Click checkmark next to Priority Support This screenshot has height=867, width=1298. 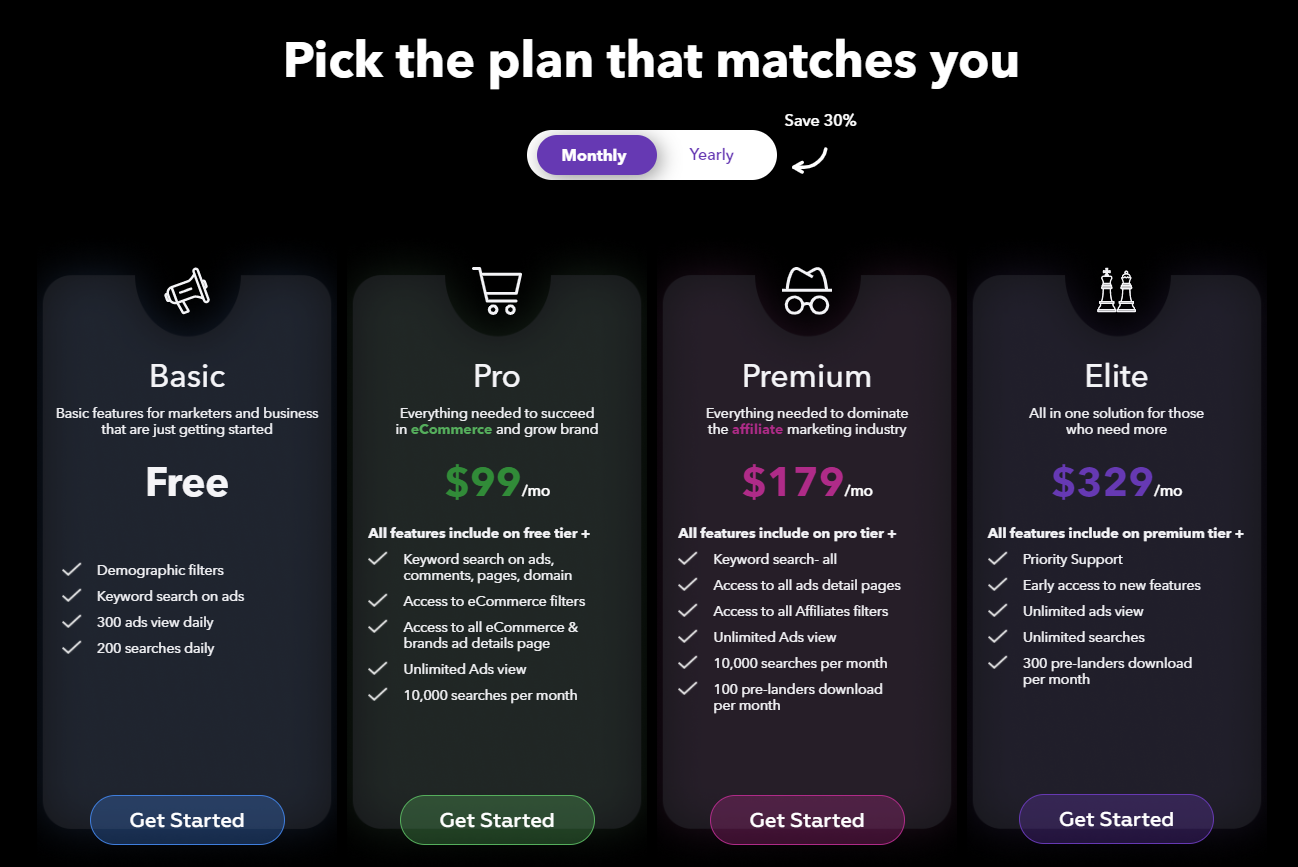pyautogui.click(x=997, y=559)
